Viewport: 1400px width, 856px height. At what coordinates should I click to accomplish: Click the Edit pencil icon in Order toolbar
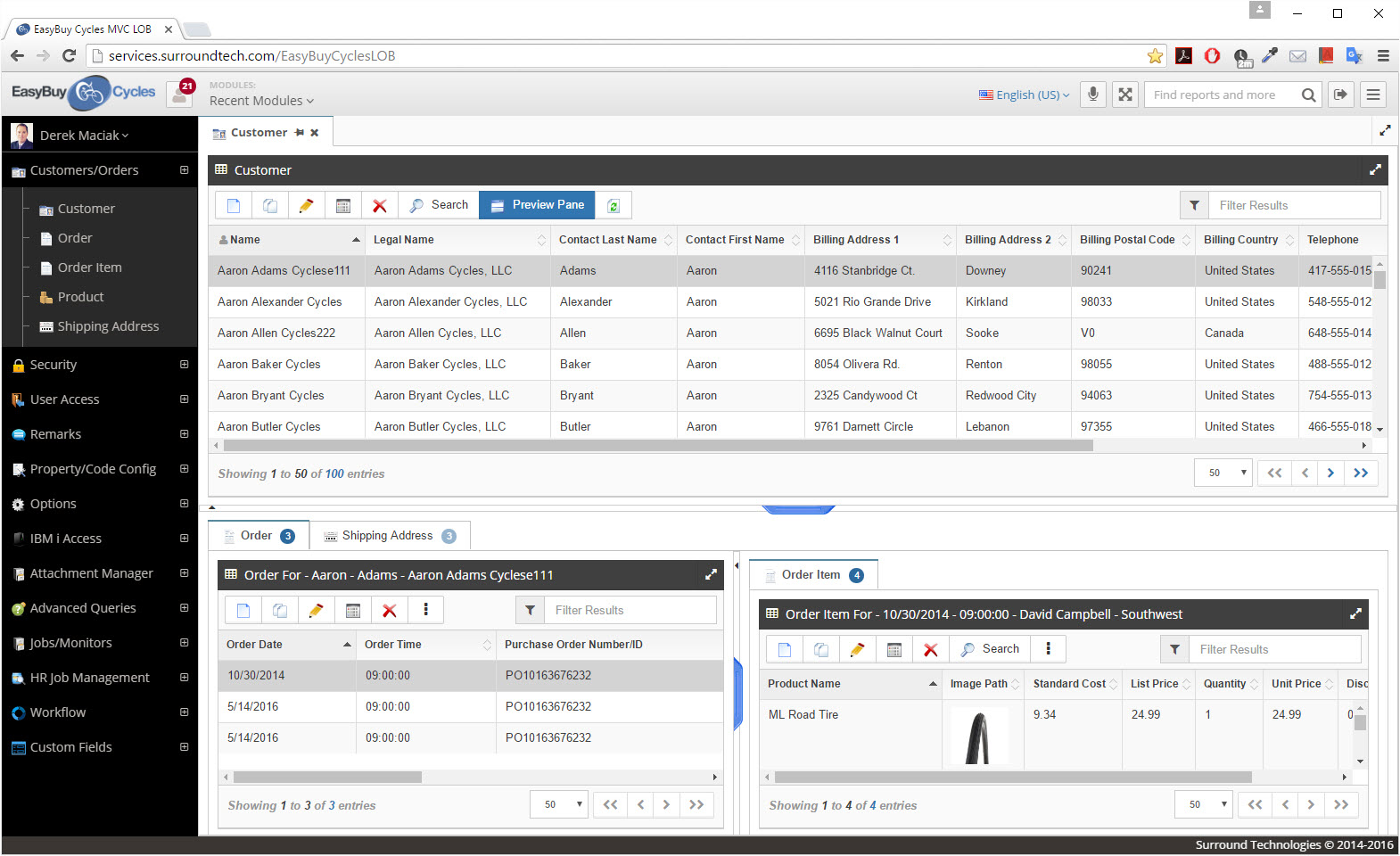tap(316, 610)
